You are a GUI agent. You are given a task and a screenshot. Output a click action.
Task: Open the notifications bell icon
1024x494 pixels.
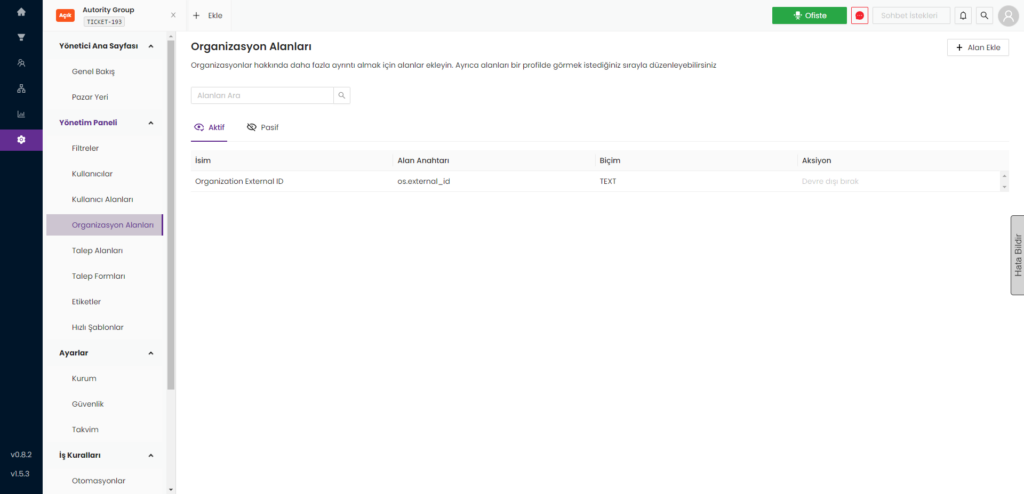click(x=963, y=16)
